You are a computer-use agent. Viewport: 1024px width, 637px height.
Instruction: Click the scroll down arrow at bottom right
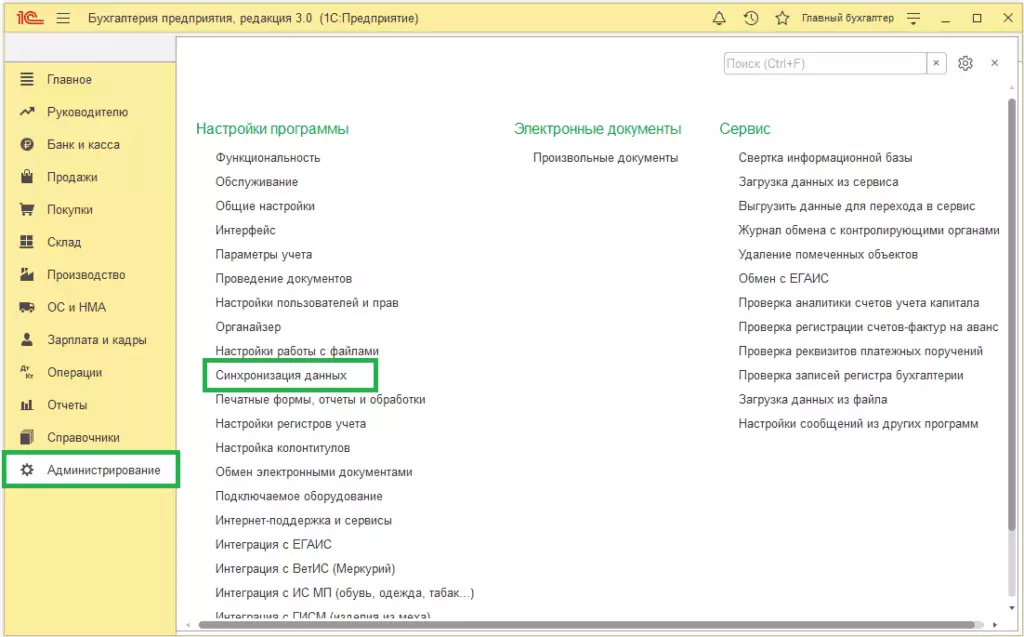[1012, 609]
